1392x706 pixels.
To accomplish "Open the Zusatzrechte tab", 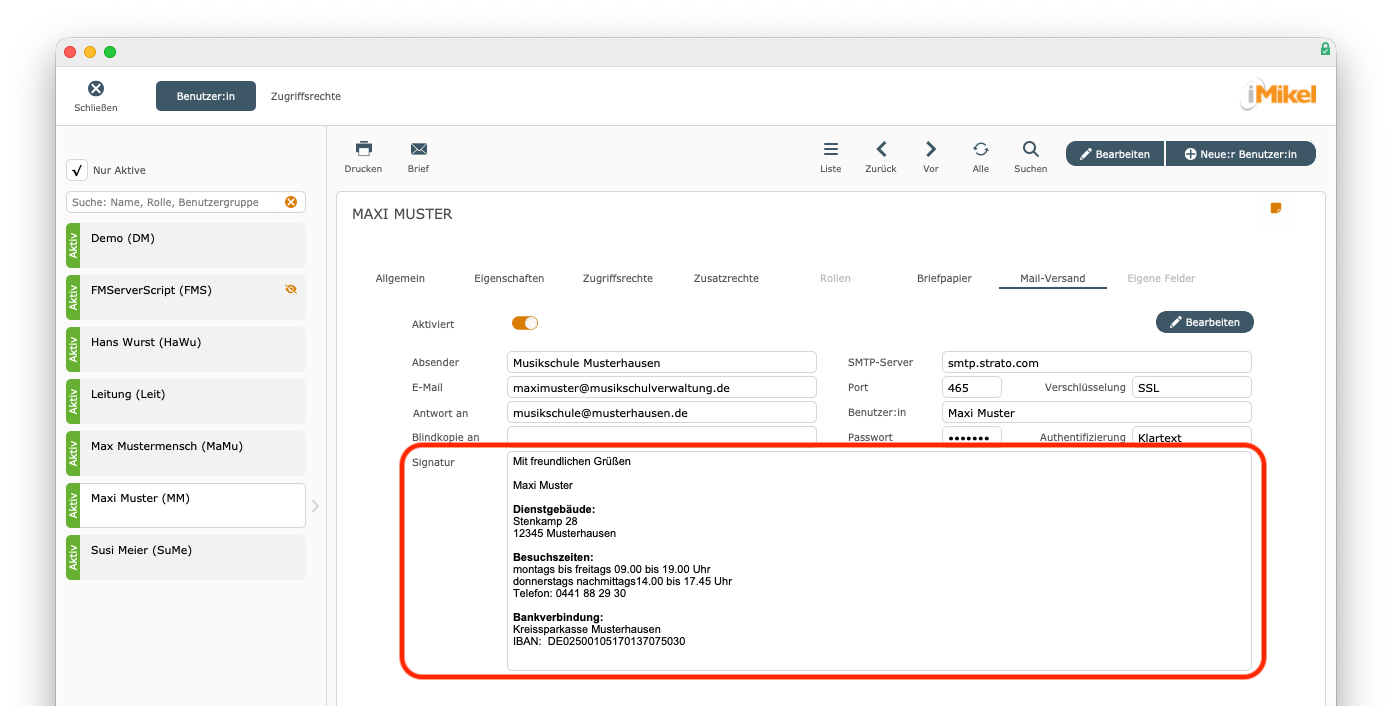I will pos(726,278).
